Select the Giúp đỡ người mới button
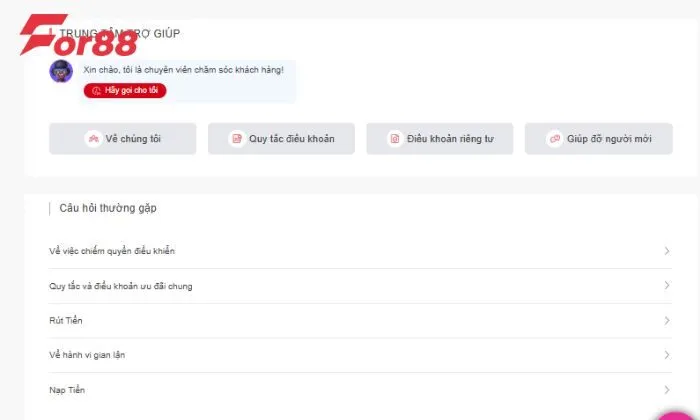700x420 pixels. (598, 139)
